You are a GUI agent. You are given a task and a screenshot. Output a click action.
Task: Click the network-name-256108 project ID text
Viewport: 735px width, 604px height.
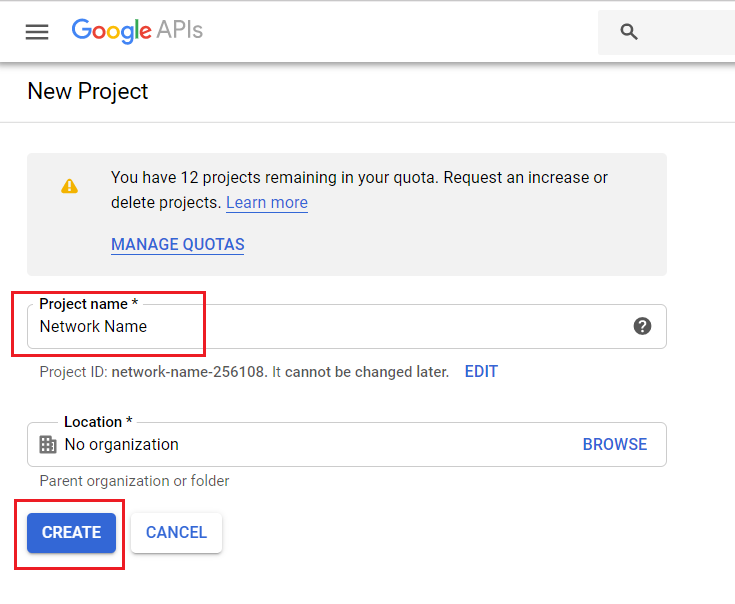pos(188,372)
